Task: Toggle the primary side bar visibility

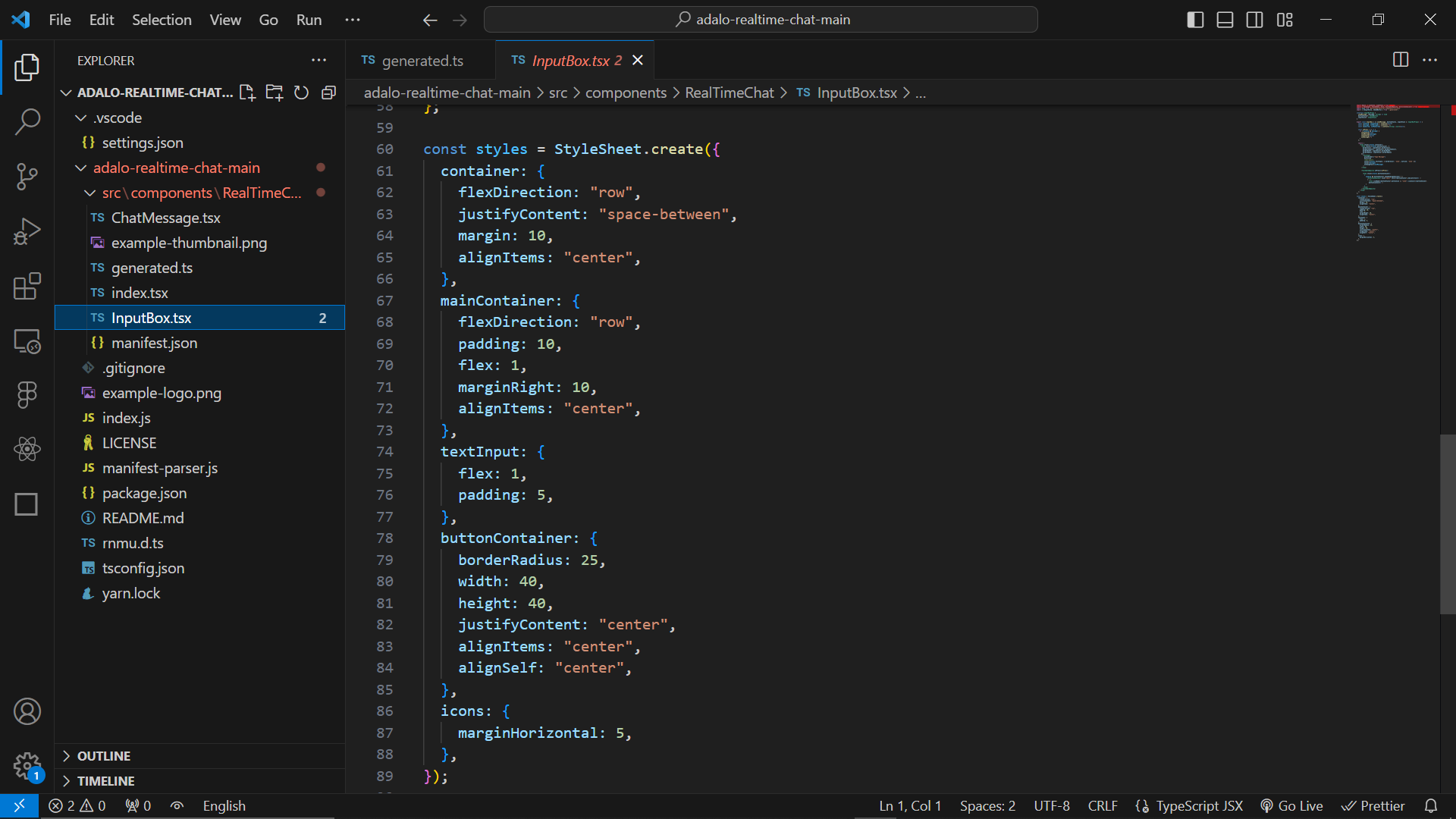Action: click(x=1195, y=20)
